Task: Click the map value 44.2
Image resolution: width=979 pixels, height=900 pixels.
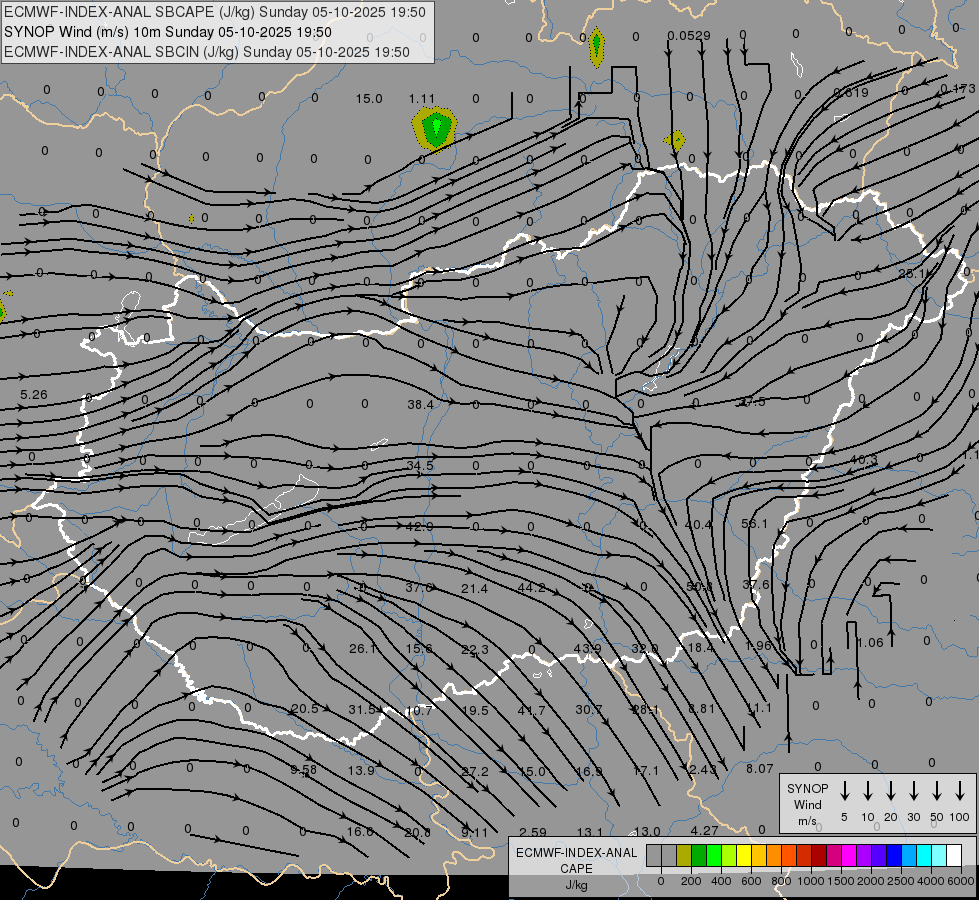Action: [531, 588]
